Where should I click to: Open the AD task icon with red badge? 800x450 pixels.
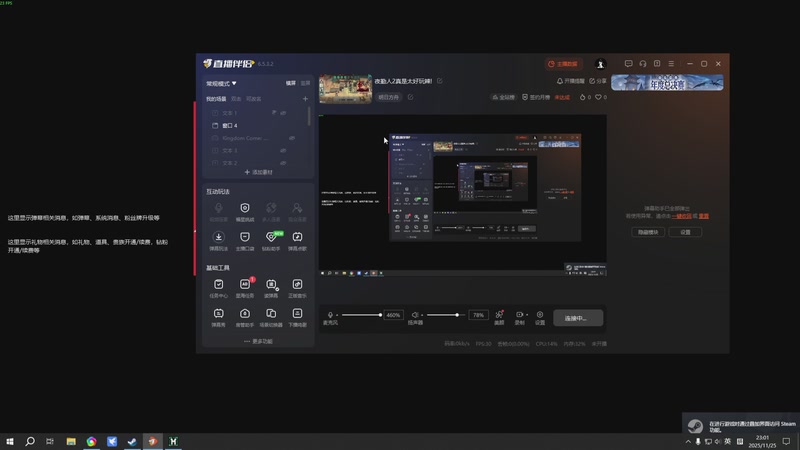click(x=245, y=284)
